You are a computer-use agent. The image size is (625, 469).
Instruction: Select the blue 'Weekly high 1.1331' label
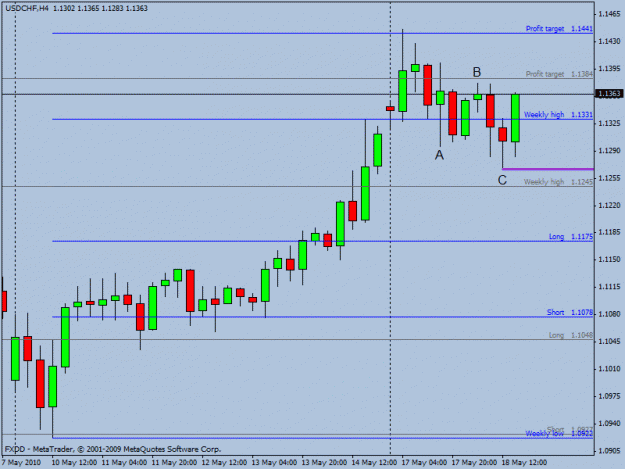click(x=558, y=115)
